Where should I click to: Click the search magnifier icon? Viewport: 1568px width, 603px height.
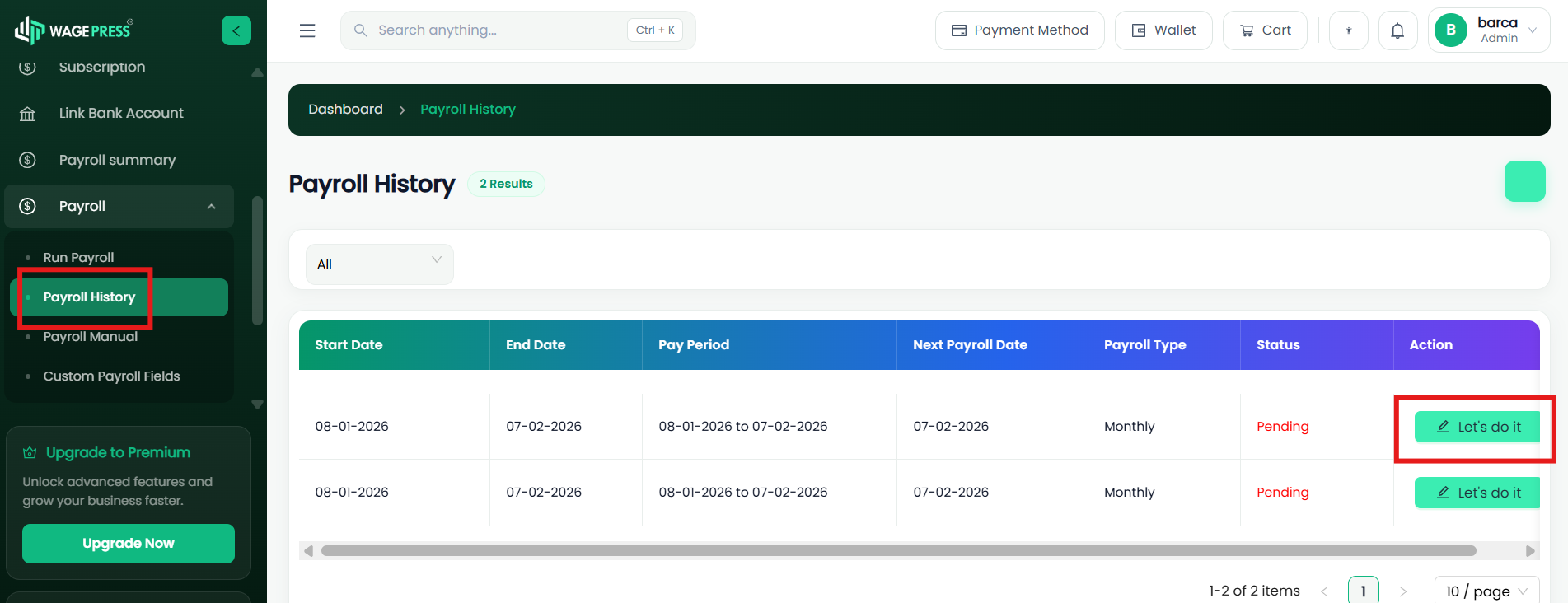pyautogui.click(x=360, y=30)
